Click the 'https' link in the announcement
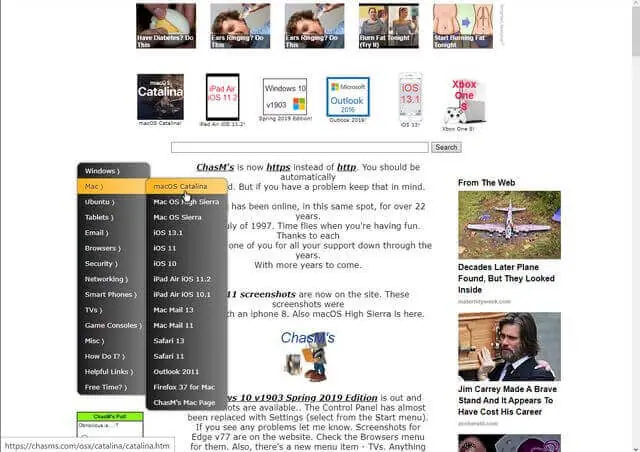Screen dimensions: 640x452 coord(278,167)
